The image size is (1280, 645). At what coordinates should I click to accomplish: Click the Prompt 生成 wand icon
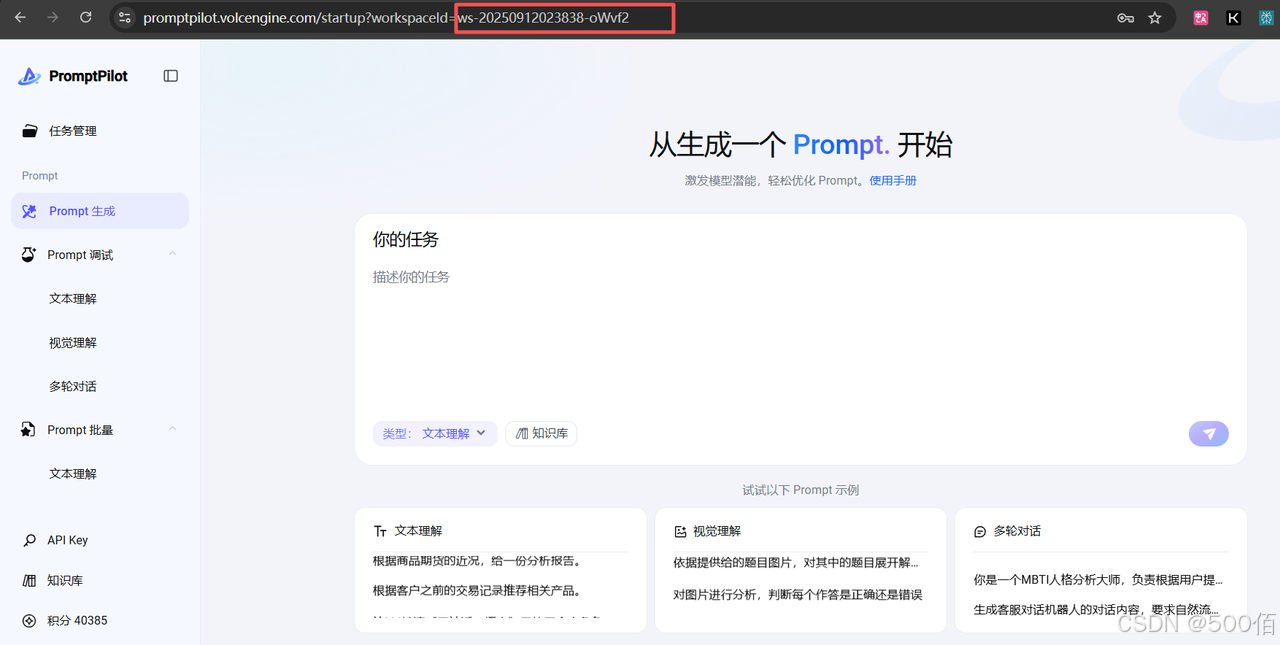click(30, 211)
